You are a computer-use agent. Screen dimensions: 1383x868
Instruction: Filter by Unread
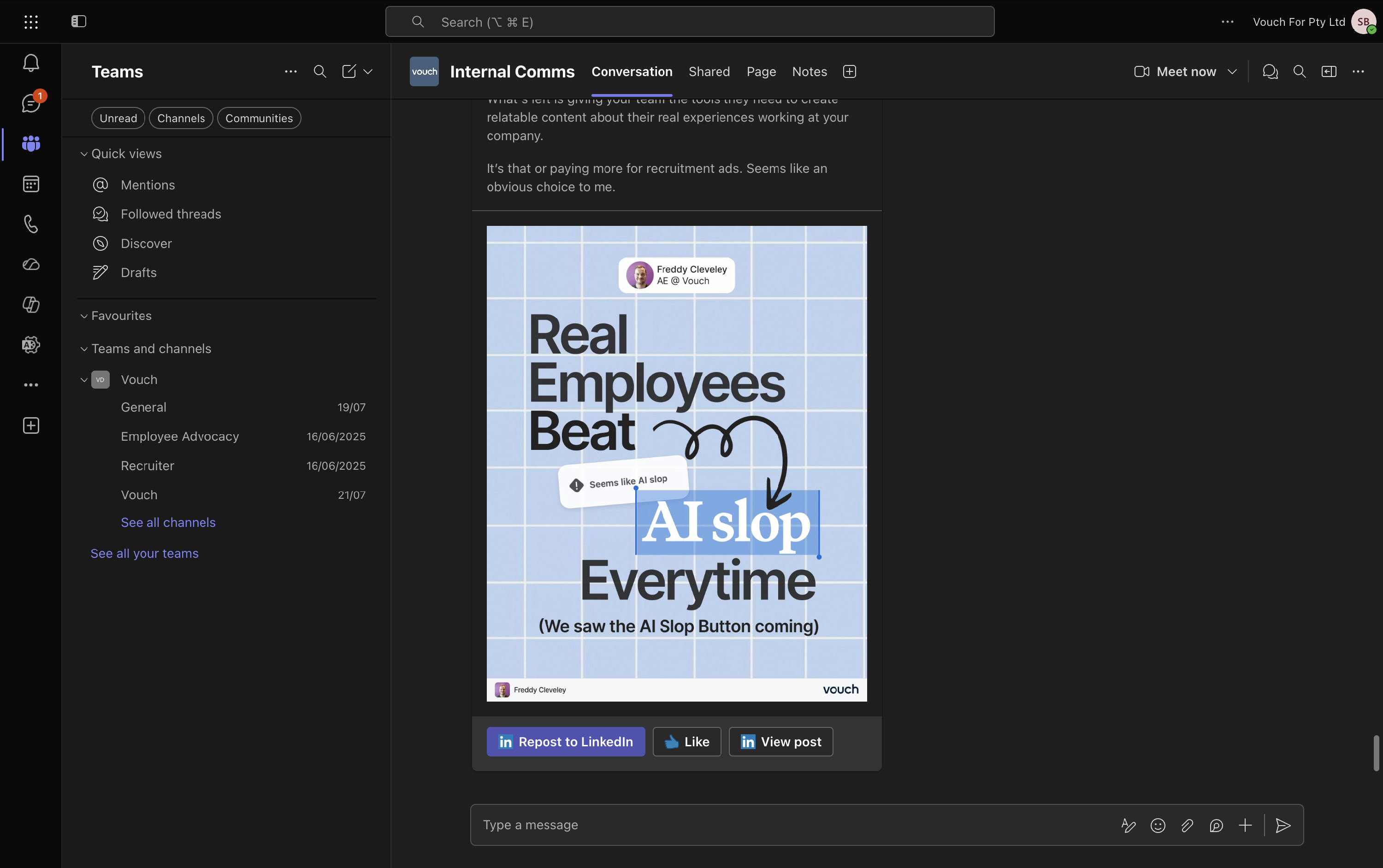click(118, 118)
